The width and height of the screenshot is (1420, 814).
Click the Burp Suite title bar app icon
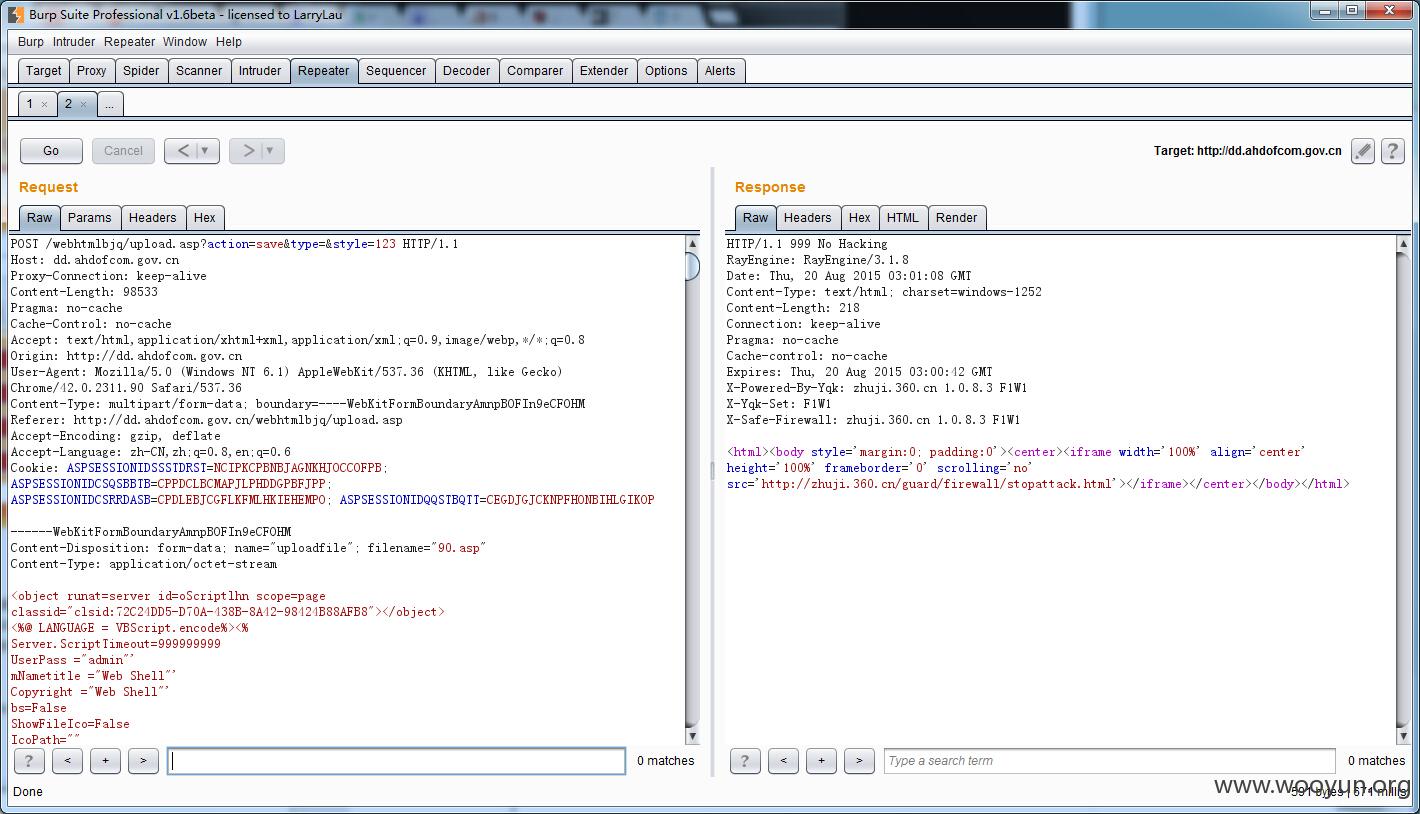[15, 13]
